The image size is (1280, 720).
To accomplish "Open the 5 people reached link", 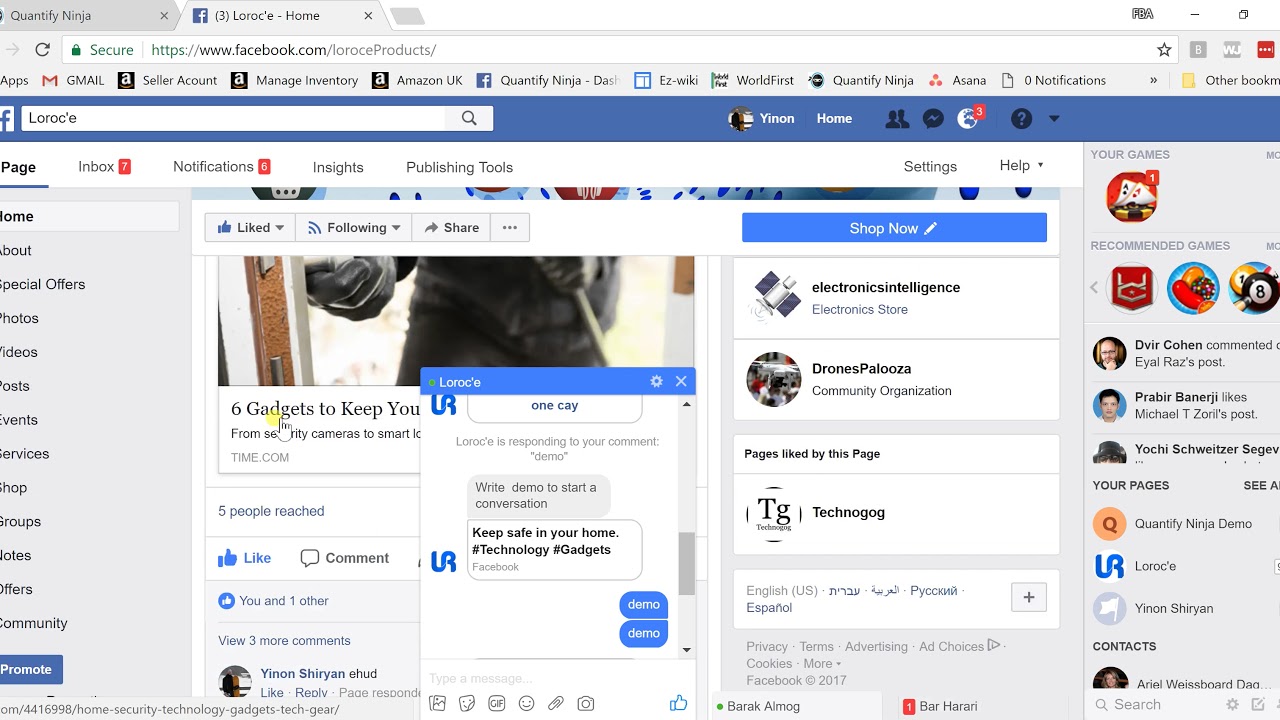I will [271, 511].
